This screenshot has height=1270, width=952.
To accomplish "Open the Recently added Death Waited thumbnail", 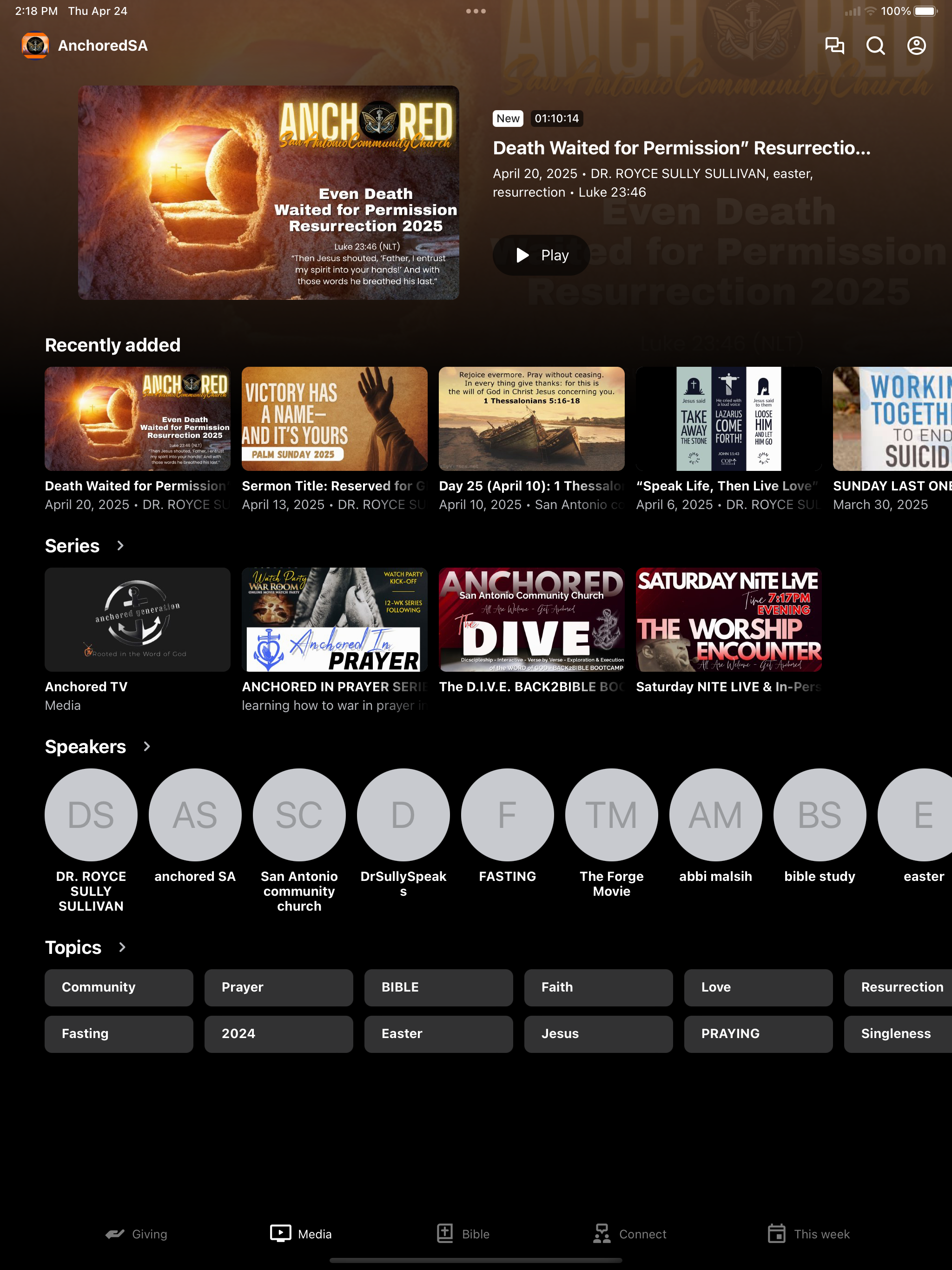I will click(x=138, y=418).
